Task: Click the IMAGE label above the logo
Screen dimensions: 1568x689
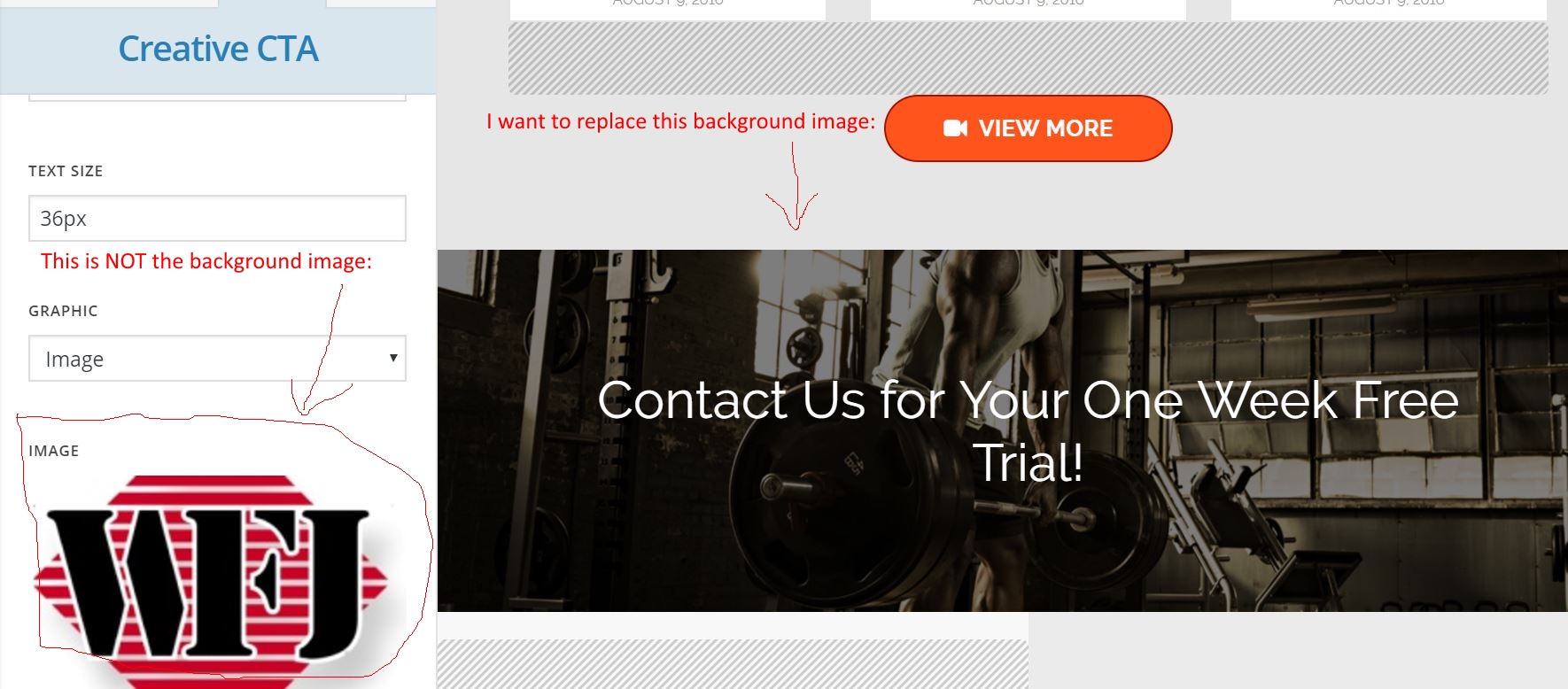Action: (x=53, y=451)
